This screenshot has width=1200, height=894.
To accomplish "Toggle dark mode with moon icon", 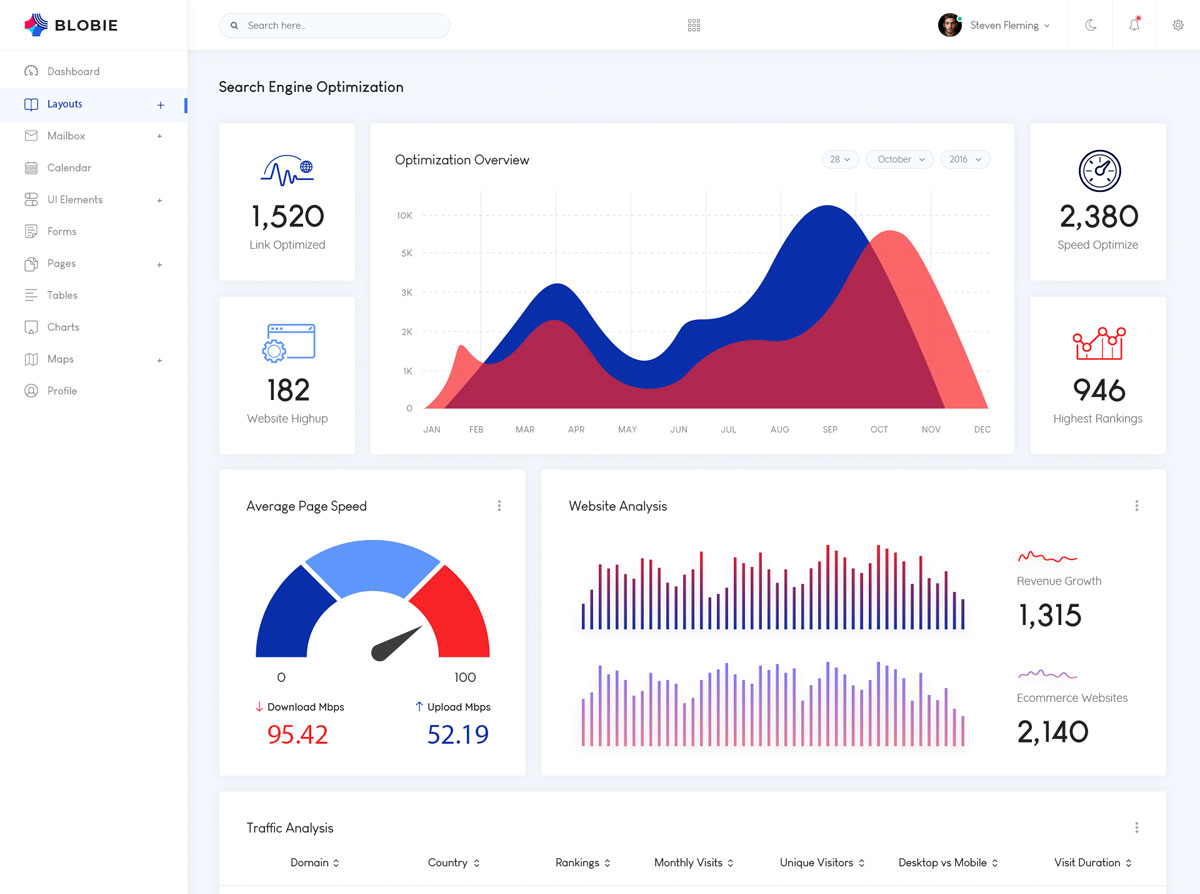I will pyautogui.click(x=1090, y=25).
